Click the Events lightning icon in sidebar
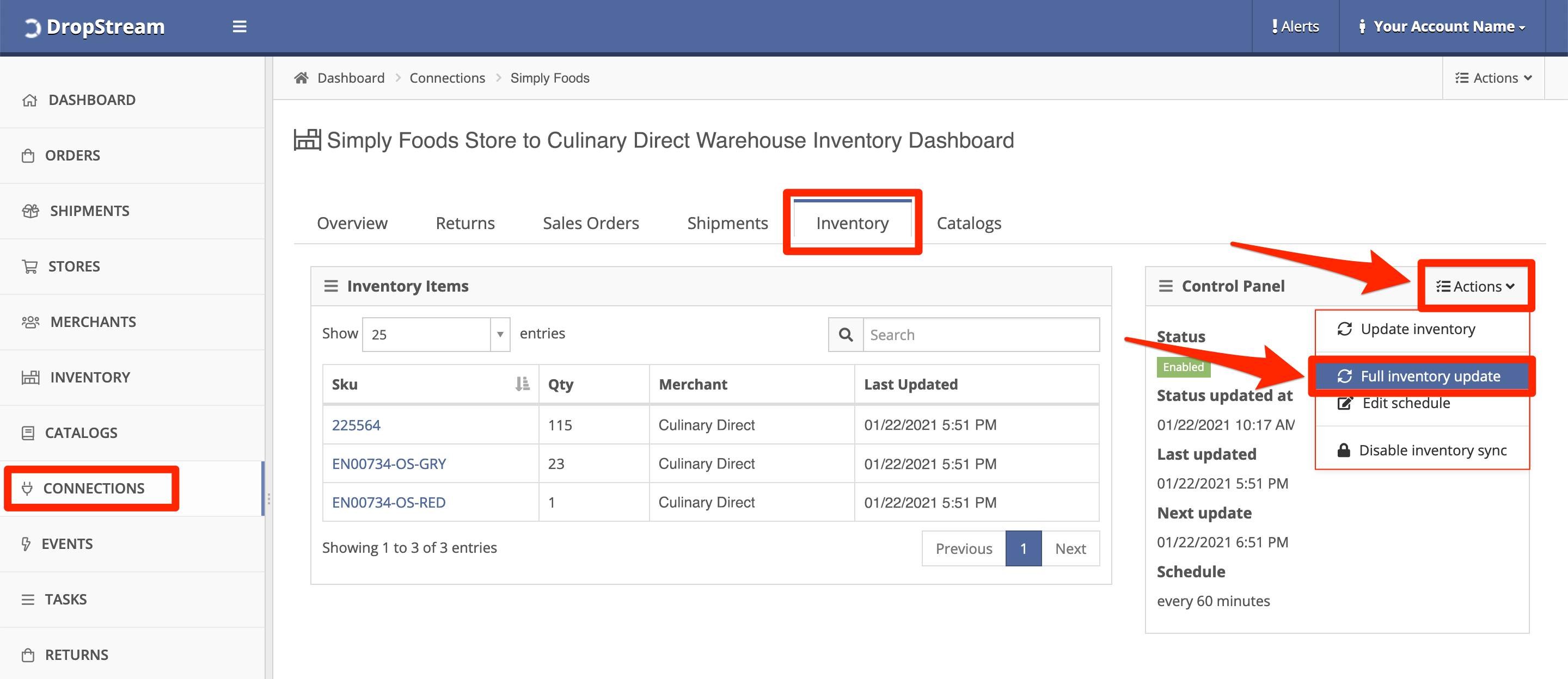This screenshot has height=679, width=1568. (26, 544)
